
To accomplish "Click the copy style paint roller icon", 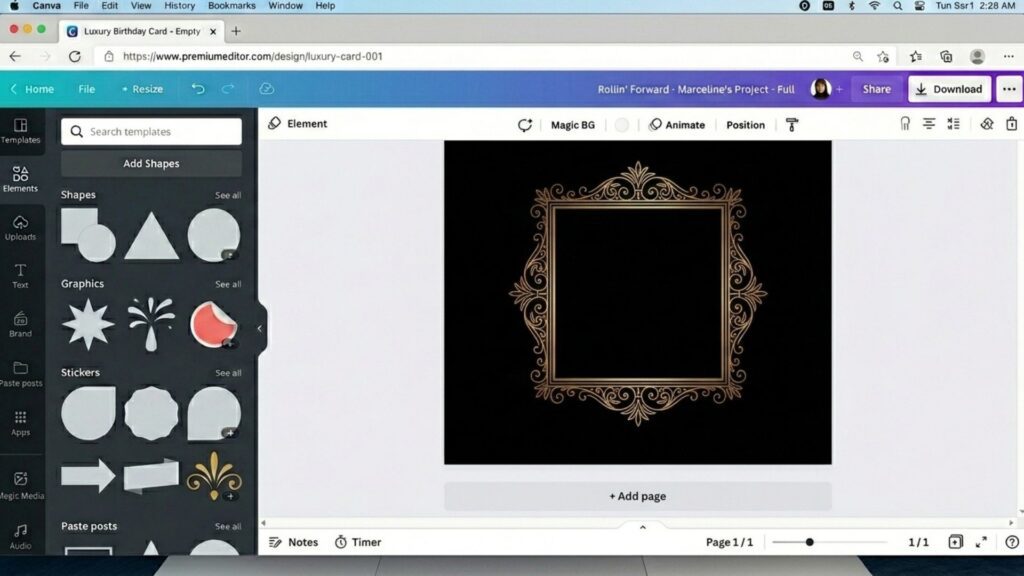I will click(x=792, y=125).
